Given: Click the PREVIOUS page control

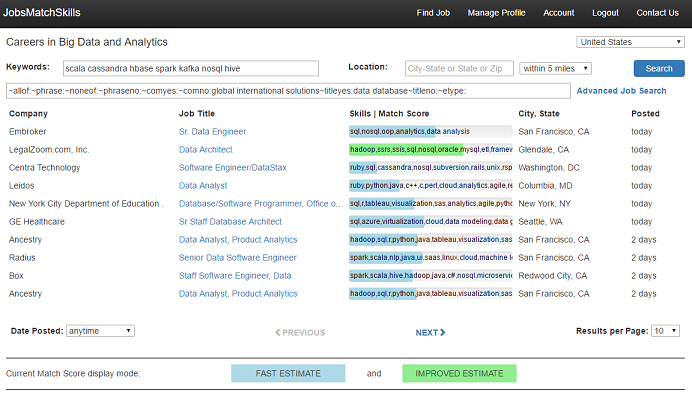Looking at the screenshot, I should click(x=300, y=333).
